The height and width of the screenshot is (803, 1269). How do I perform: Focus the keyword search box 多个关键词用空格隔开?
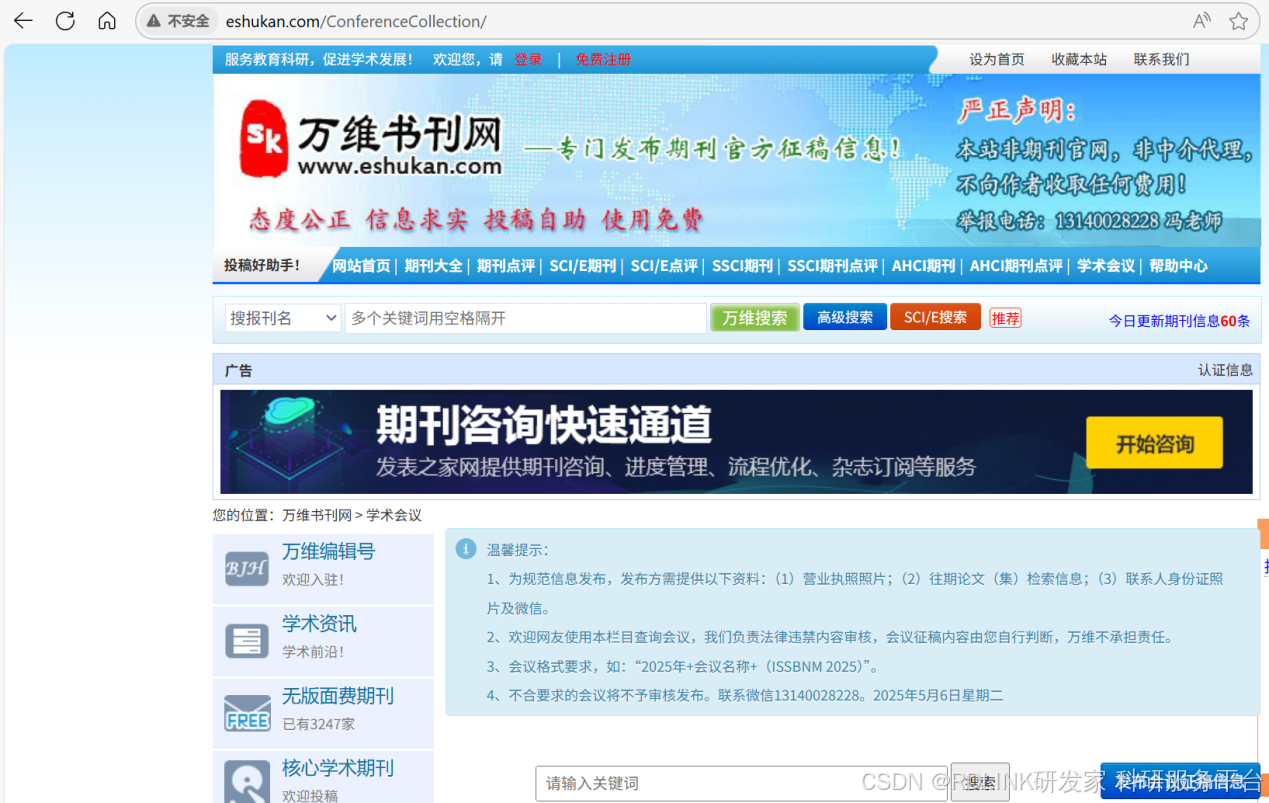(x=526, y=318)
